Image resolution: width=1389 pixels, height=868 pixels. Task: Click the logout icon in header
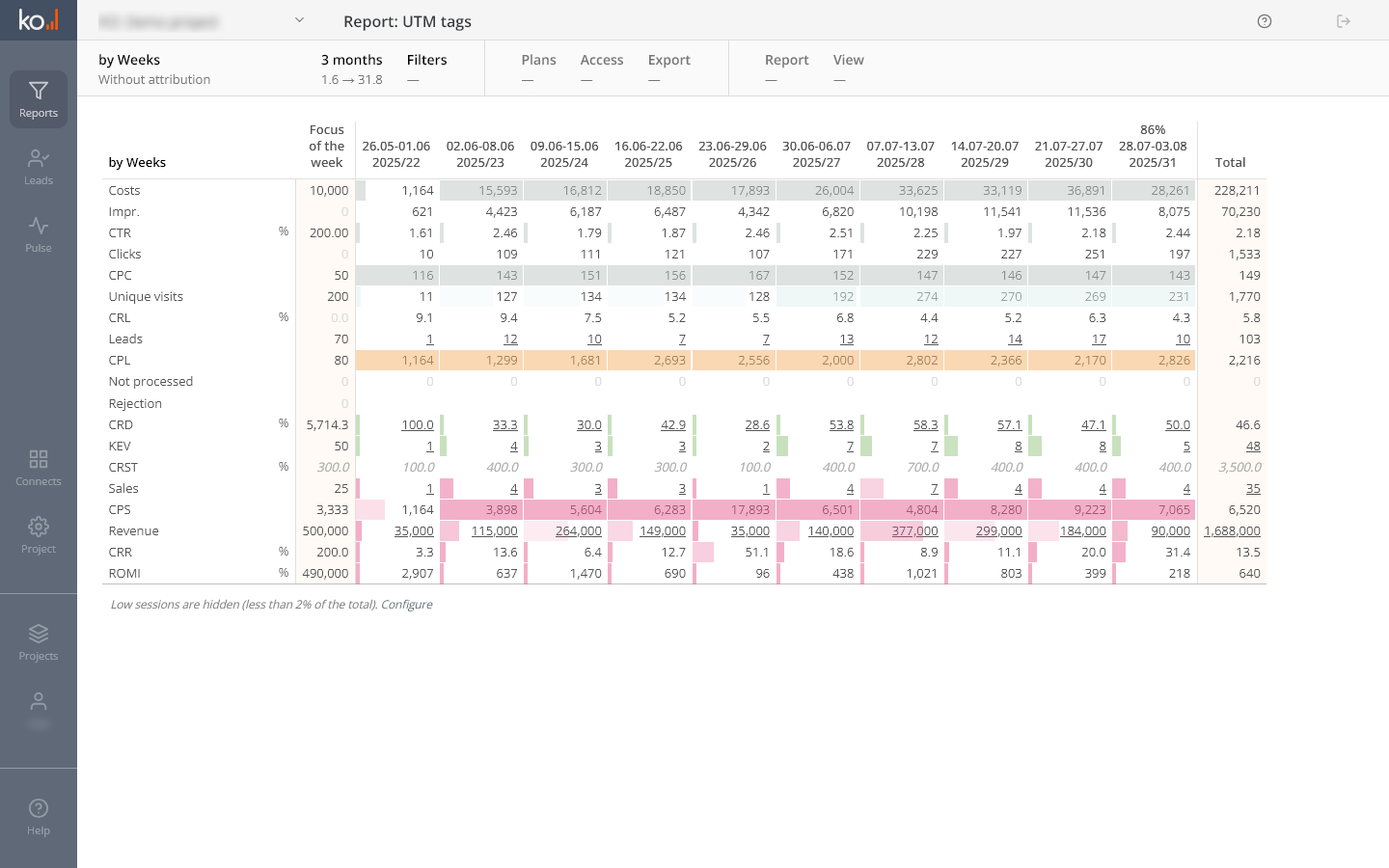(x=1344, y=21)
